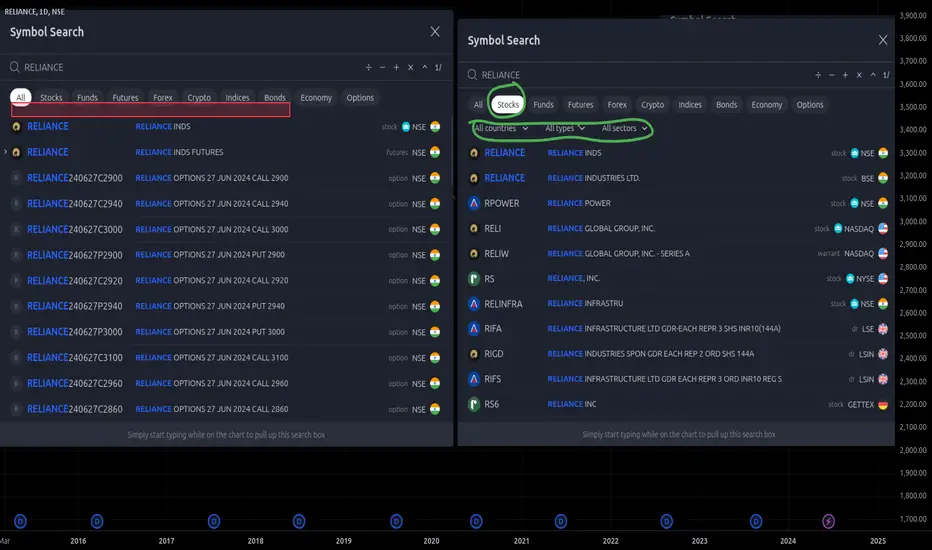Viewport: 932px width, 550px height.
Task: Choose RIGD GDR on LSIN result
Action: coord(676,354)
